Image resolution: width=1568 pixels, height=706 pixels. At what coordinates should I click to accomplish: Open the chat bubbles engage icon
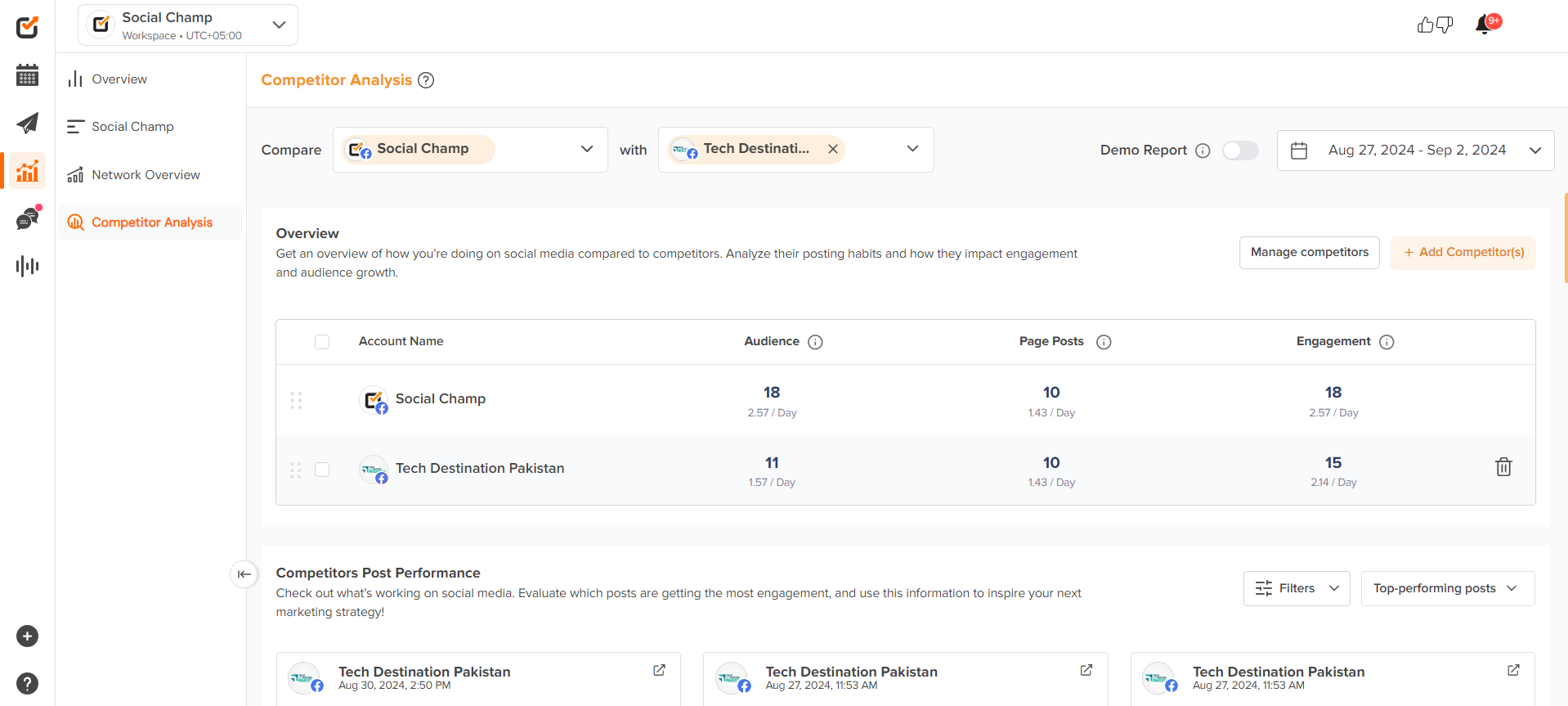[x=27, y=219]
